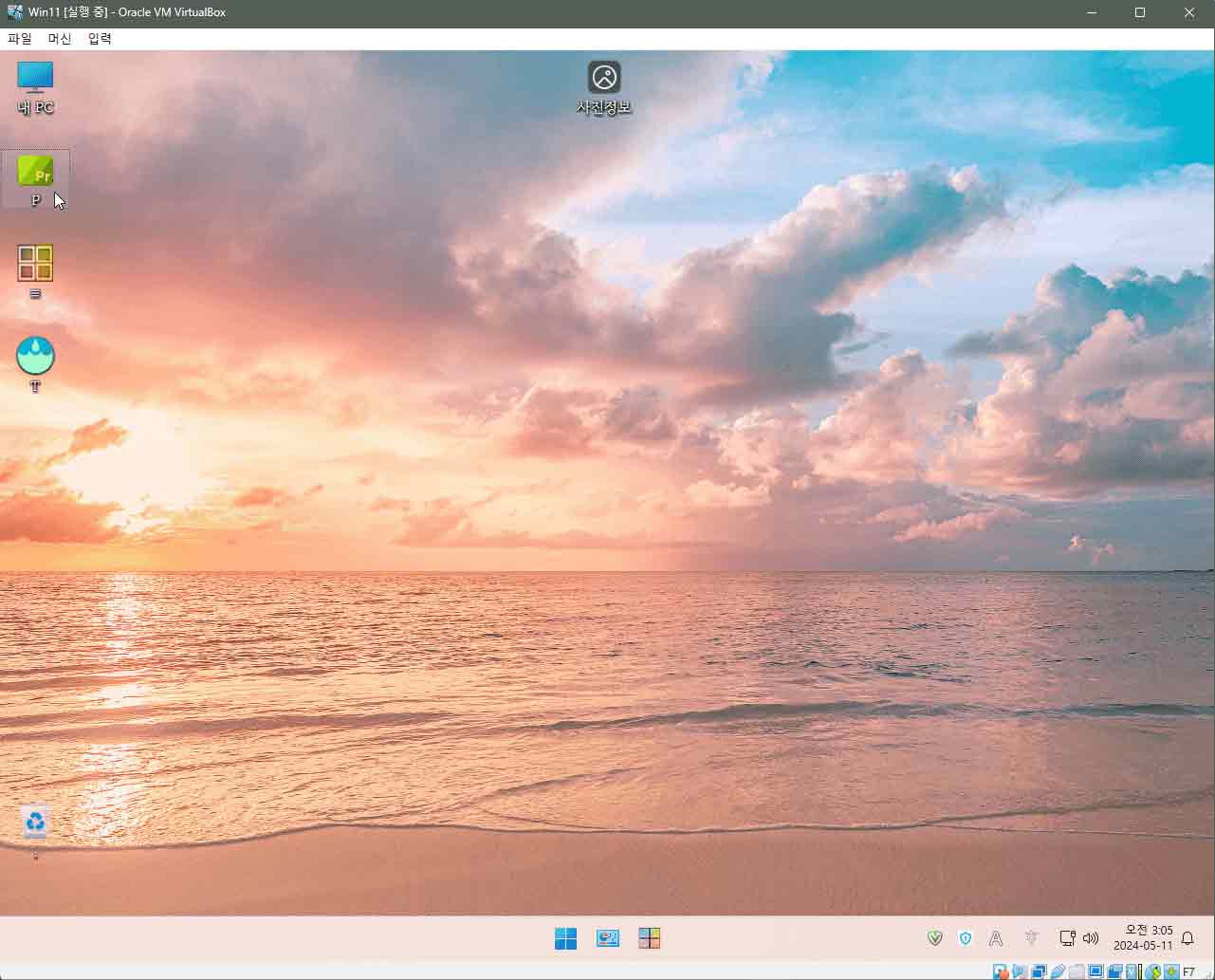
Task: Click VirtualBox recording status indicator
Action: (1114, 971)
